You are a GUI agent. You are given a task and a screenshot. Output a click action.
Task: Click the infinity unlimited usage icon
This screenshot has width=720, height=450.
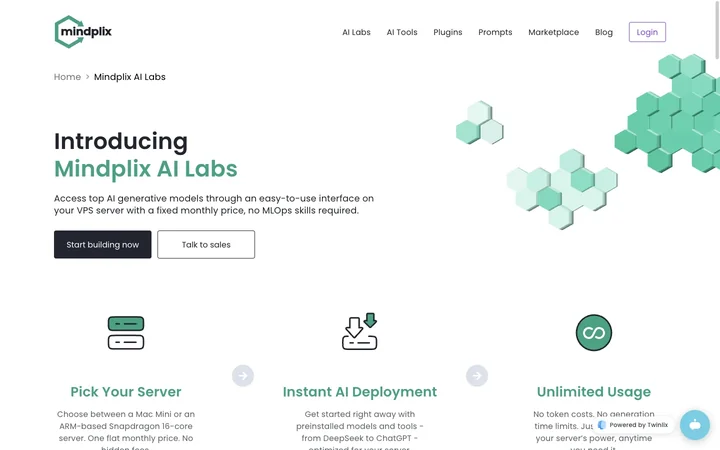[594, 332]
